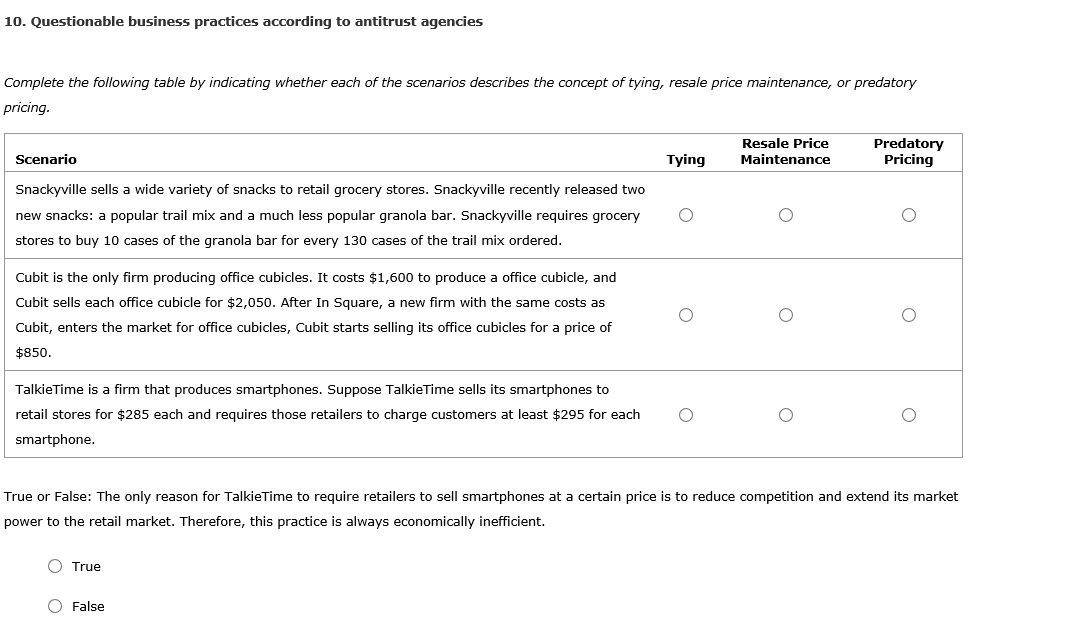
Task: Click the Tying column header
Action: (686, 160)
